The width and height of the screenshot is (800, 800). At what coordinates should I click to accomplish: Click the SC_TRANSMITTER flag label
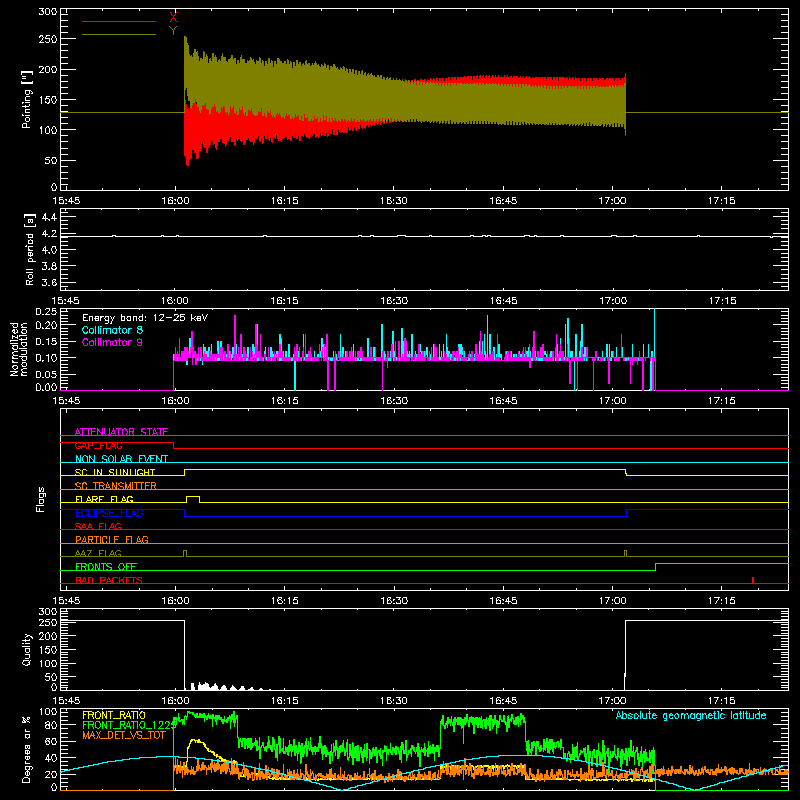(116, 486)
